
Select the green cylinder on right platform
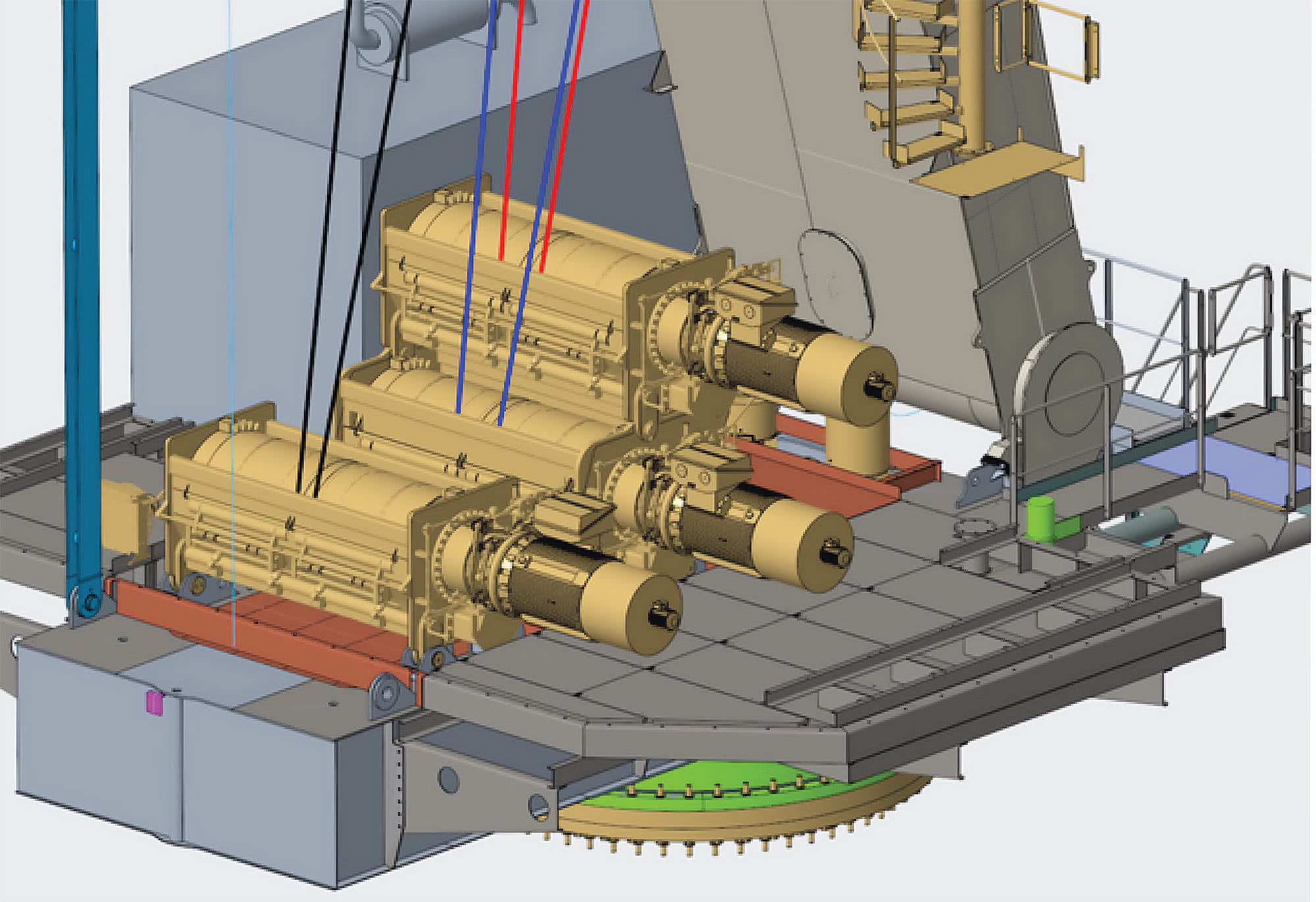[1040, 518]
